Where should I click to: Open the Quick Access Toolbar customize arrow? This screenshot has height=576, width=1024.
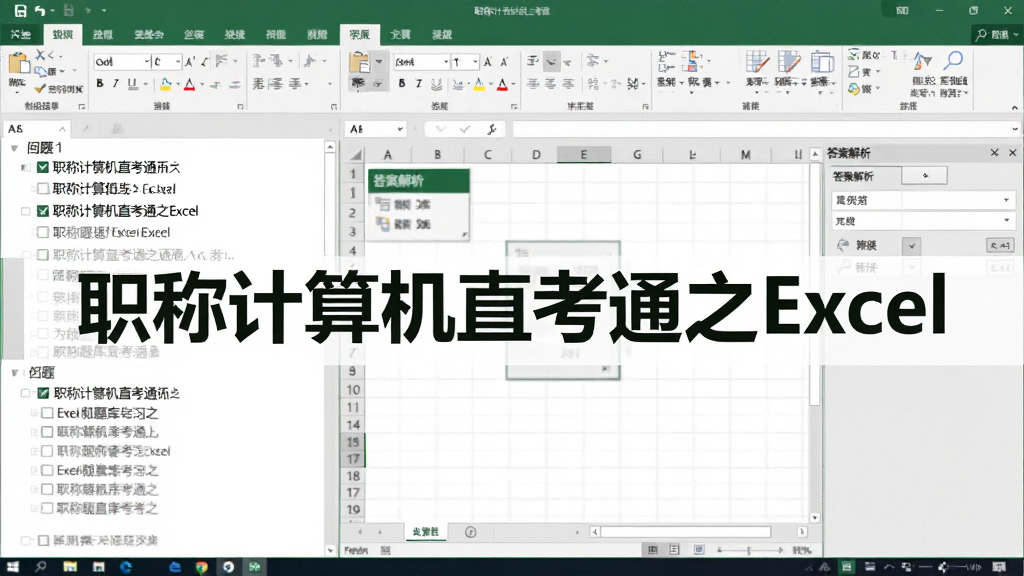(x=104, y=10)
